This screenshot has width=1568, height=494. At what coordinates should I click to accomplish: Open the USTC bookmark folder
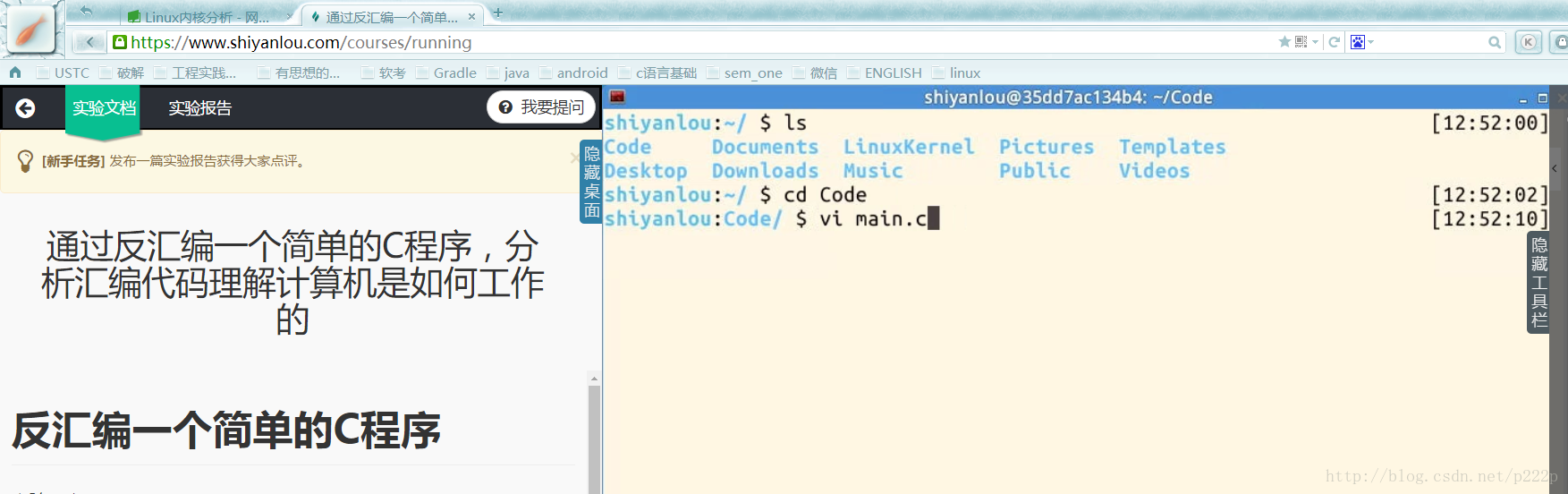click(x=64, y=72)
